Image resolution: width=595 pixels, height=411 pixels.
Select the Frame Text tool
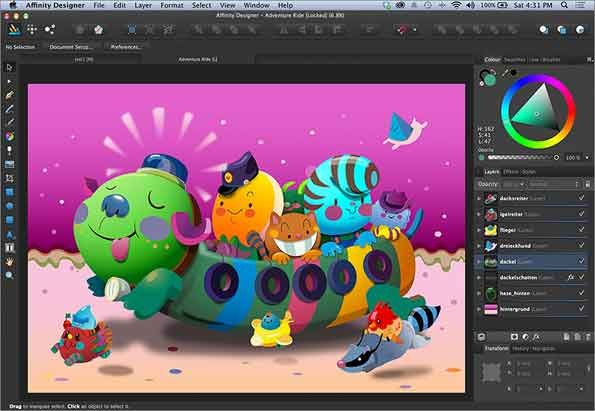tap(9, 248)
